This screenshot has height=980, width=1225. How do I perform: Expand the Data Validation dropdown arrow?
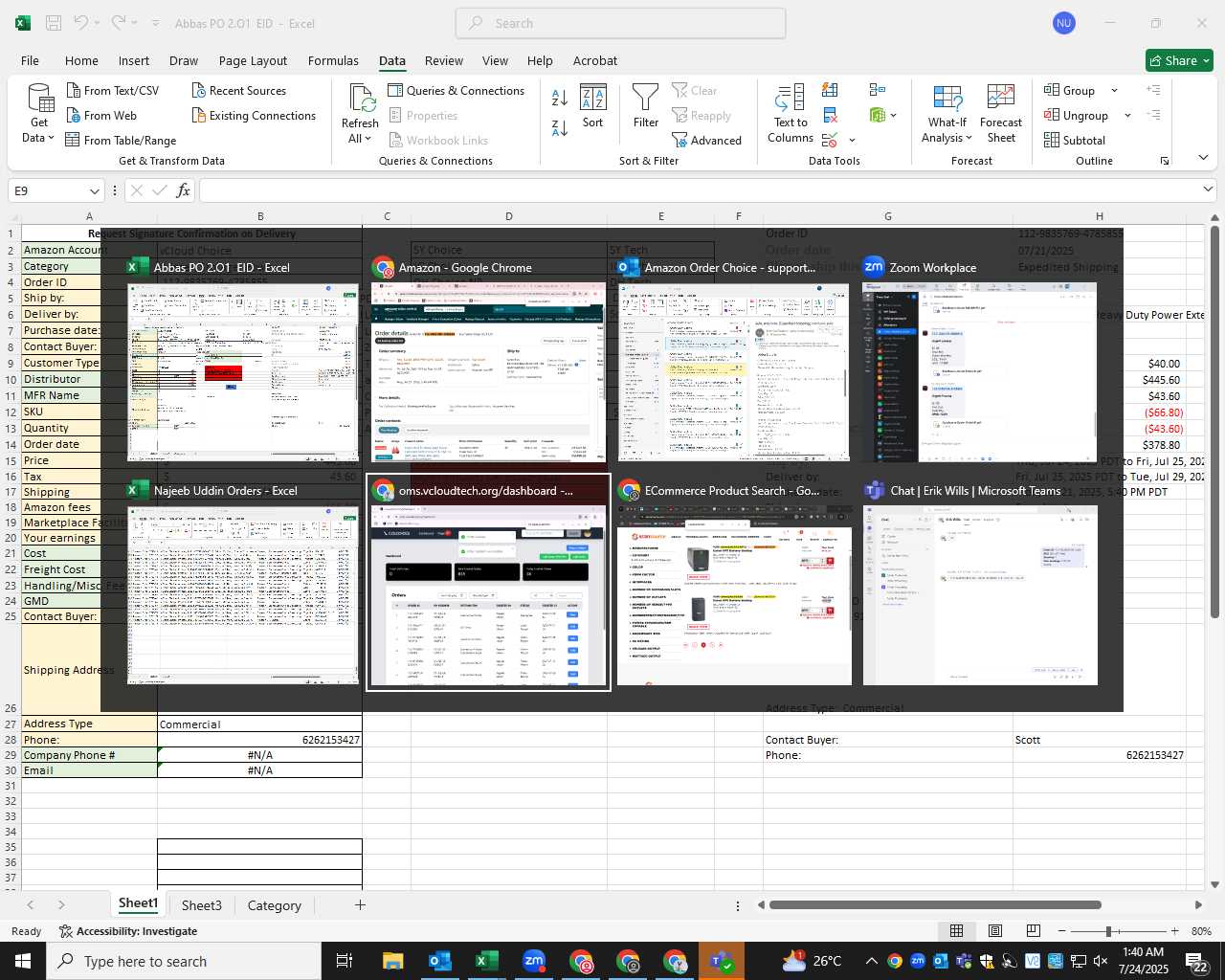pos(852,141)
